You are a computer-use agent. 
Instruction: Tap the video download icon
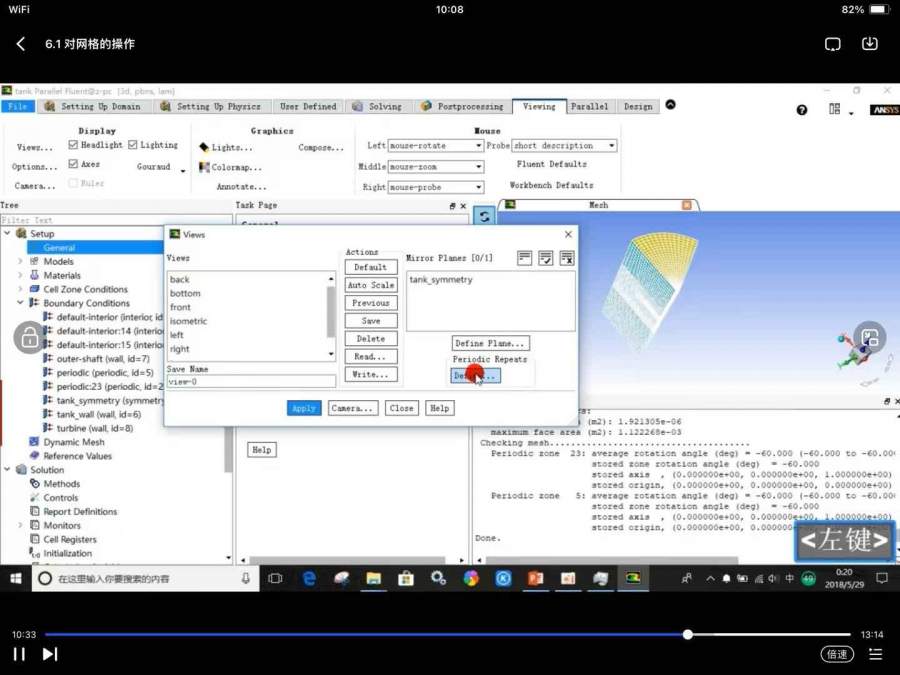pos(870,44)
